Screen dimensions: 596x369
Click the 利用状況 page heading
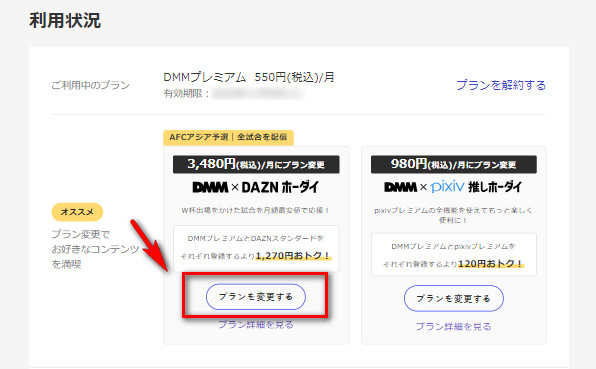point(65,20)
